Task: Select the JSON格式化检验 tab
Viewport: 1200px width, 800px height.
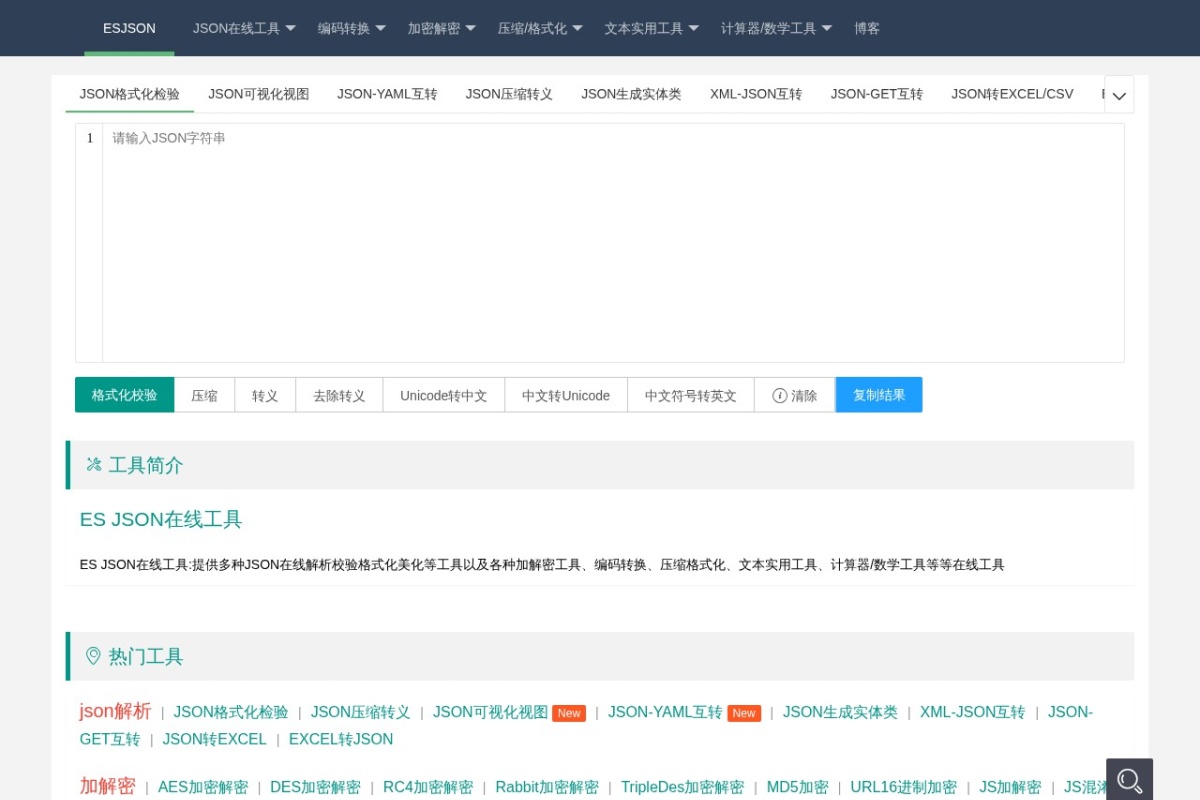Action: (x=130, y=94)
